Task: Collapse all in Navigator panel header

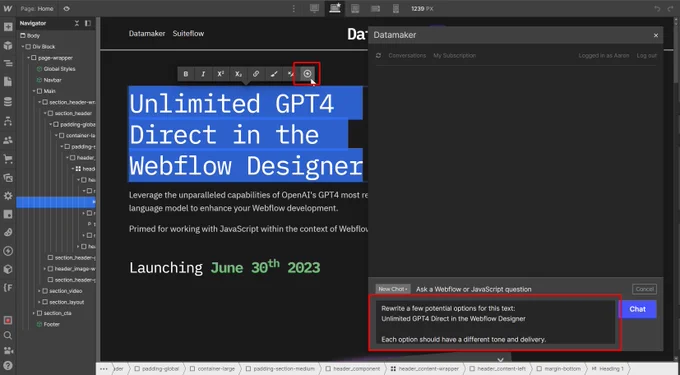Action: [77, 23]
